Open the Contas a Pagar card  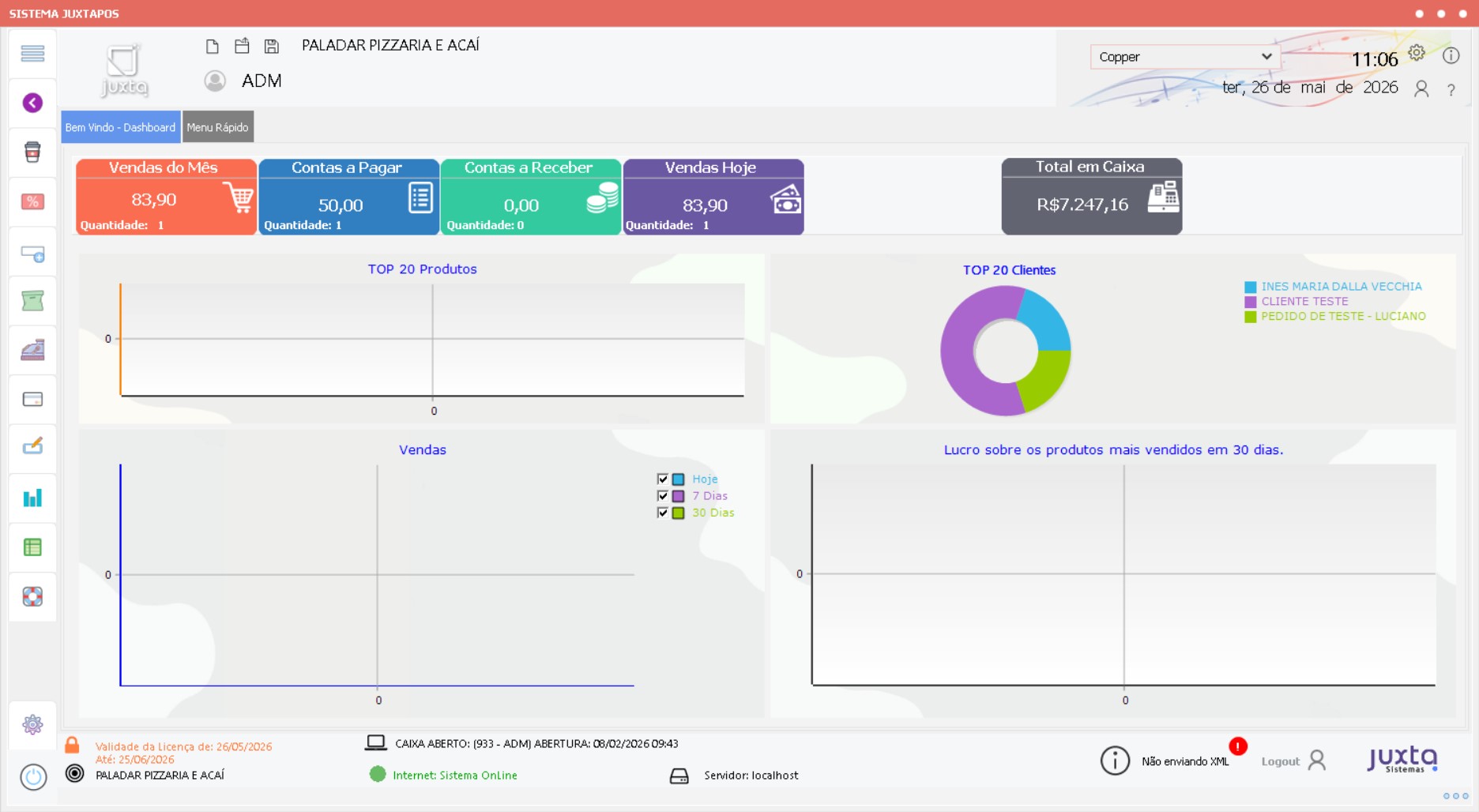coord(348,197)
